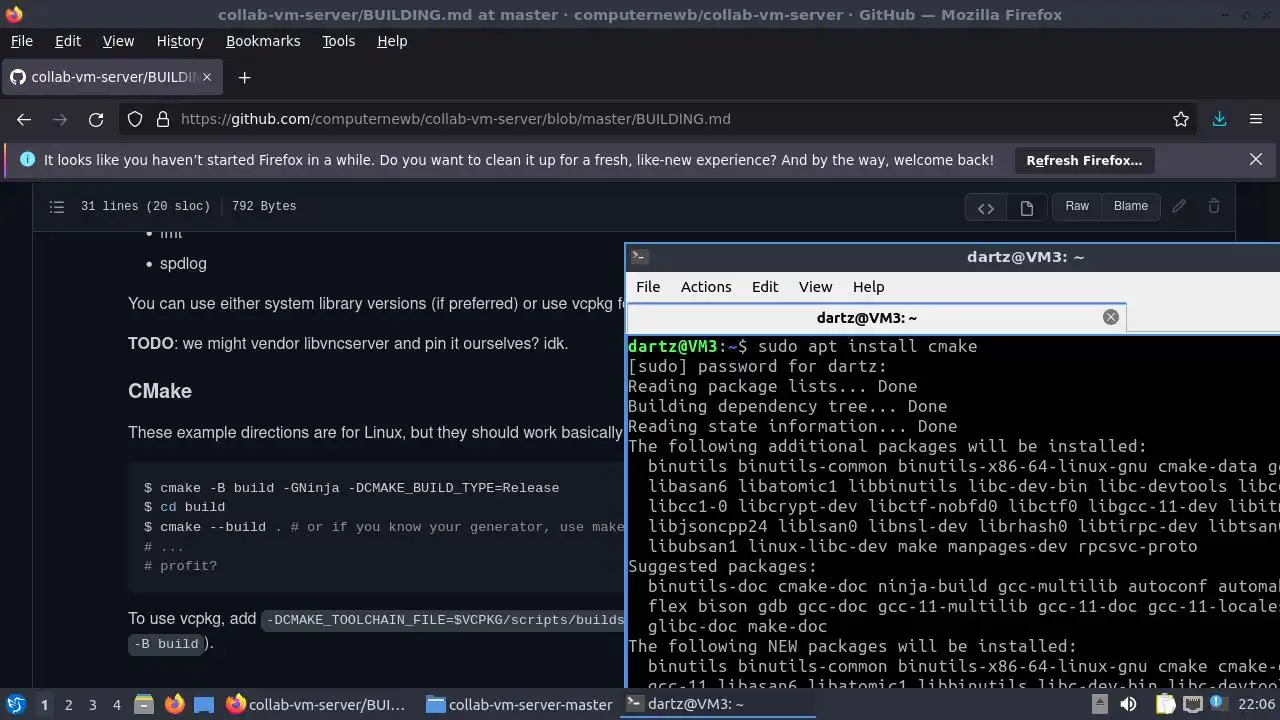Open the Firefox Help menu
This screenshot has height=720, width=1280.
pos(392,41)
